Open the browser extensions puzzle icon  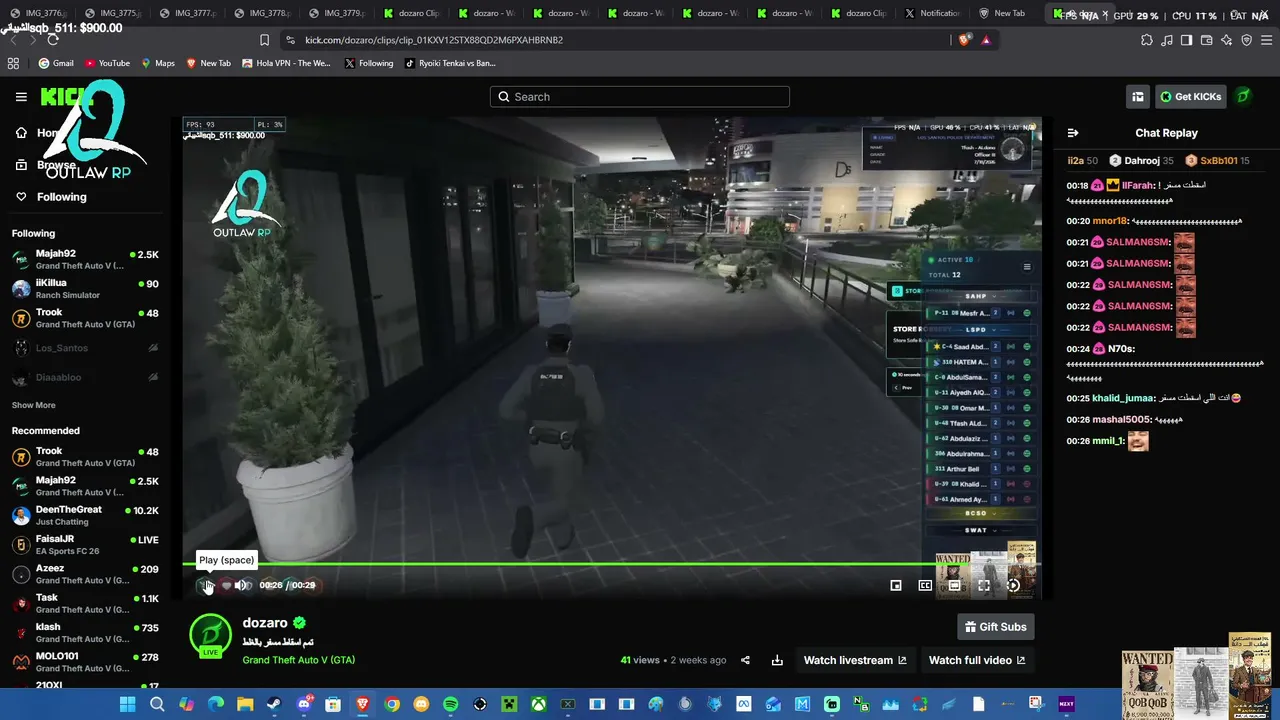[1146, 40]
